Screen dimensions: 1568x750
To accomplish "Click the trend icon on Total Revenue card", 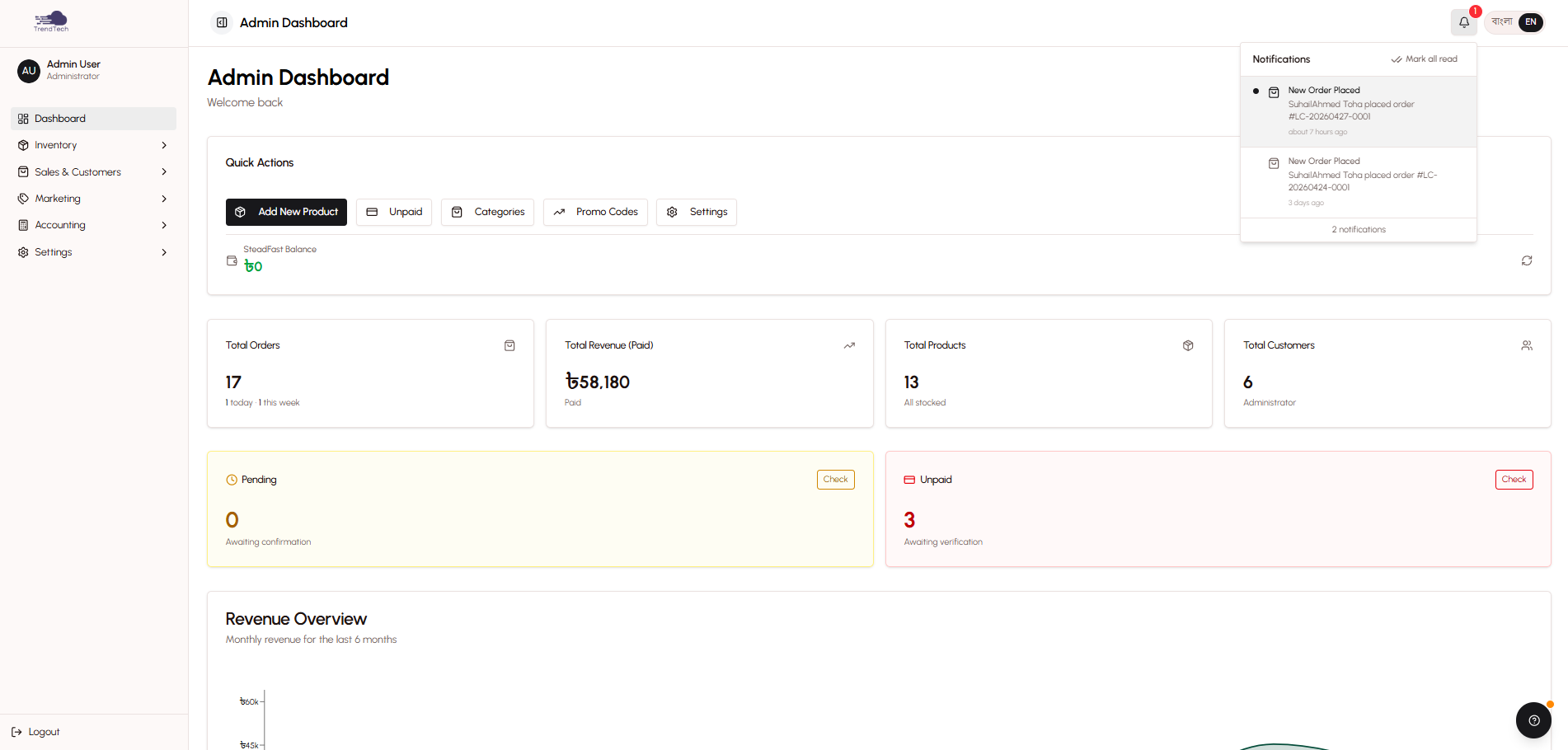I will [849, 345].
